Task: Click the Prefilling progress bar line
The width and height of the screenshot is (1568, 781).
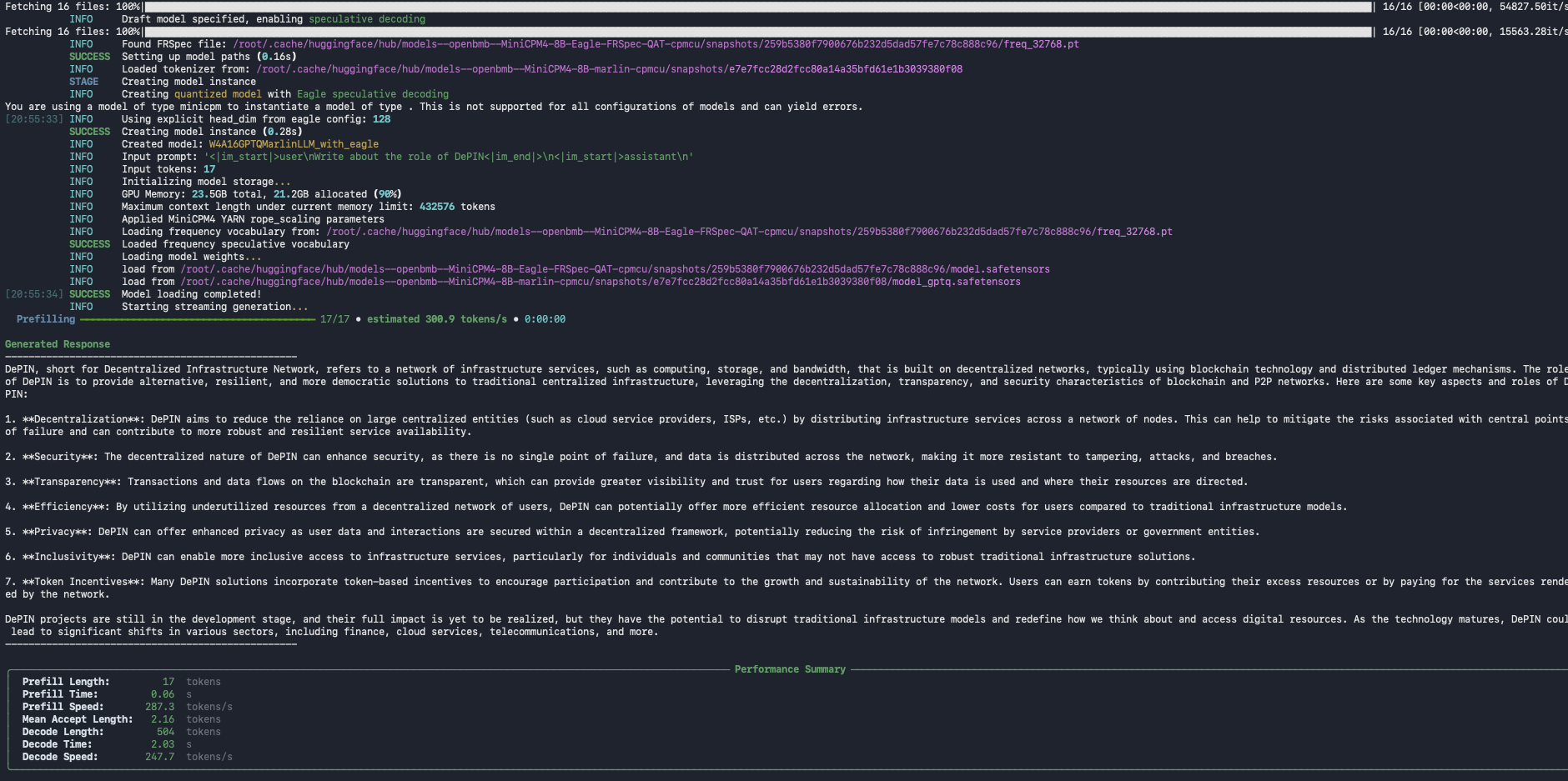Action: click(198, 319)
